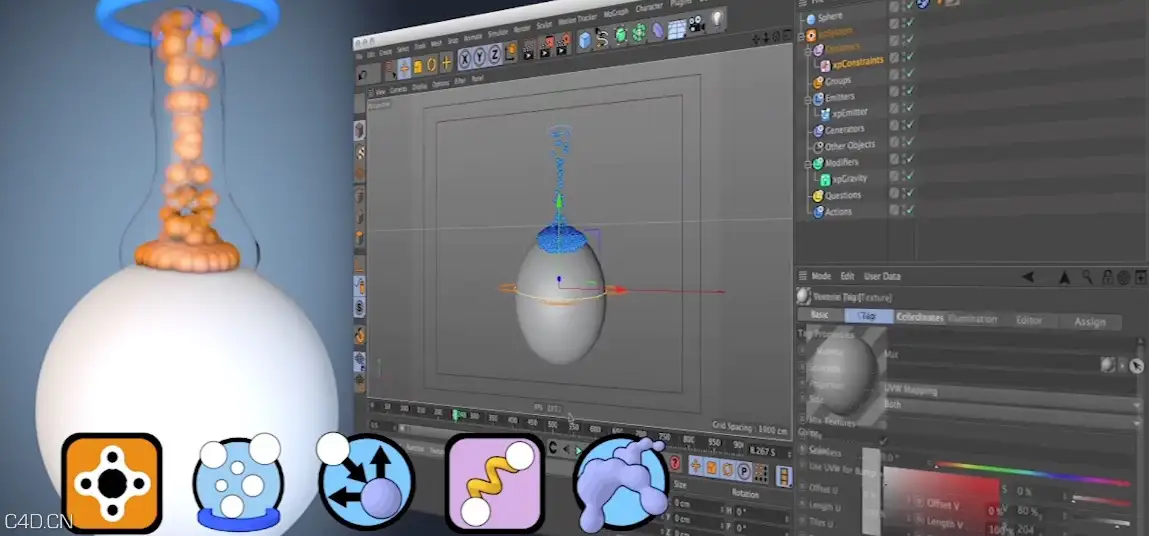Open the viewport Cameras menu
Screen dimensions: 1149x536
[398, 90]
